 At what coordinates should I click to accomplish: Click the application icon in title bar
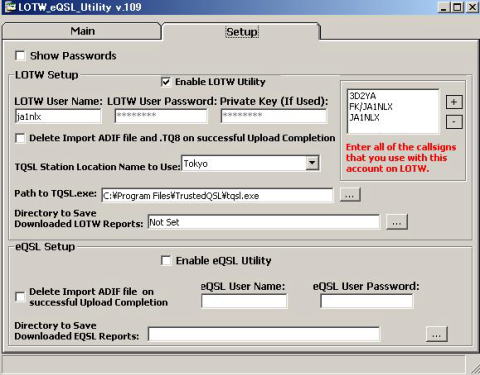pyautogui.click(x=10, y=7)
